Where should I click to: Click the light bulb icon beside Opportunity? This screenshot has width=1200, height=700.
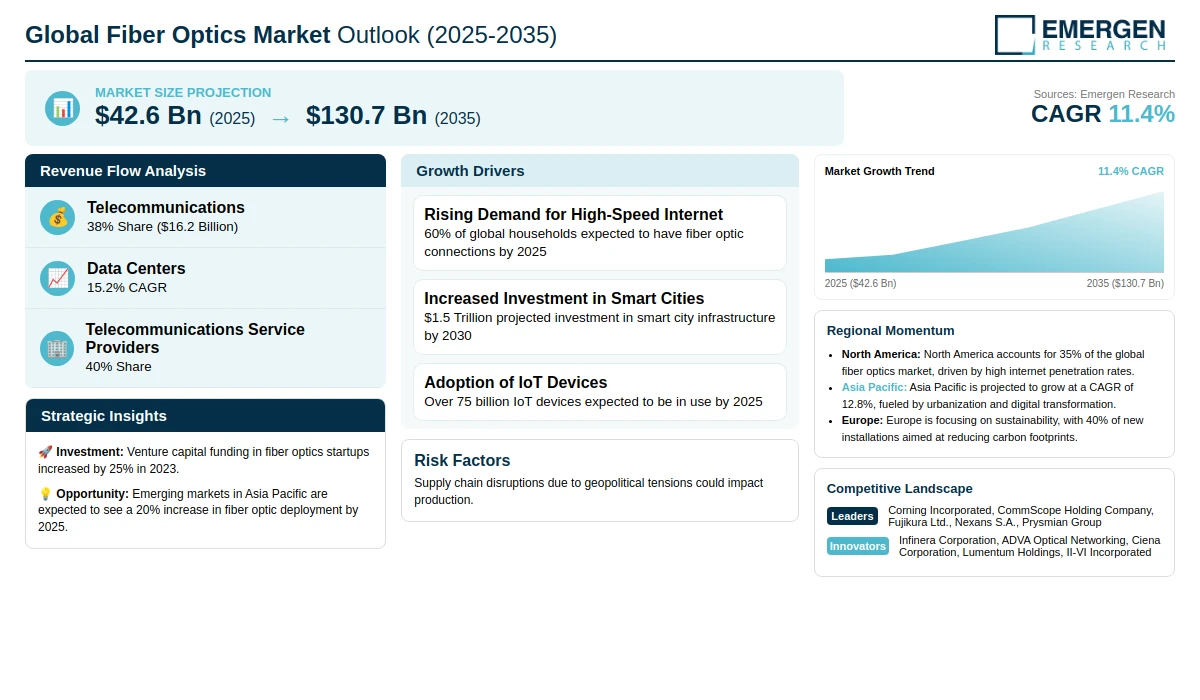click(x=45, y=494)
